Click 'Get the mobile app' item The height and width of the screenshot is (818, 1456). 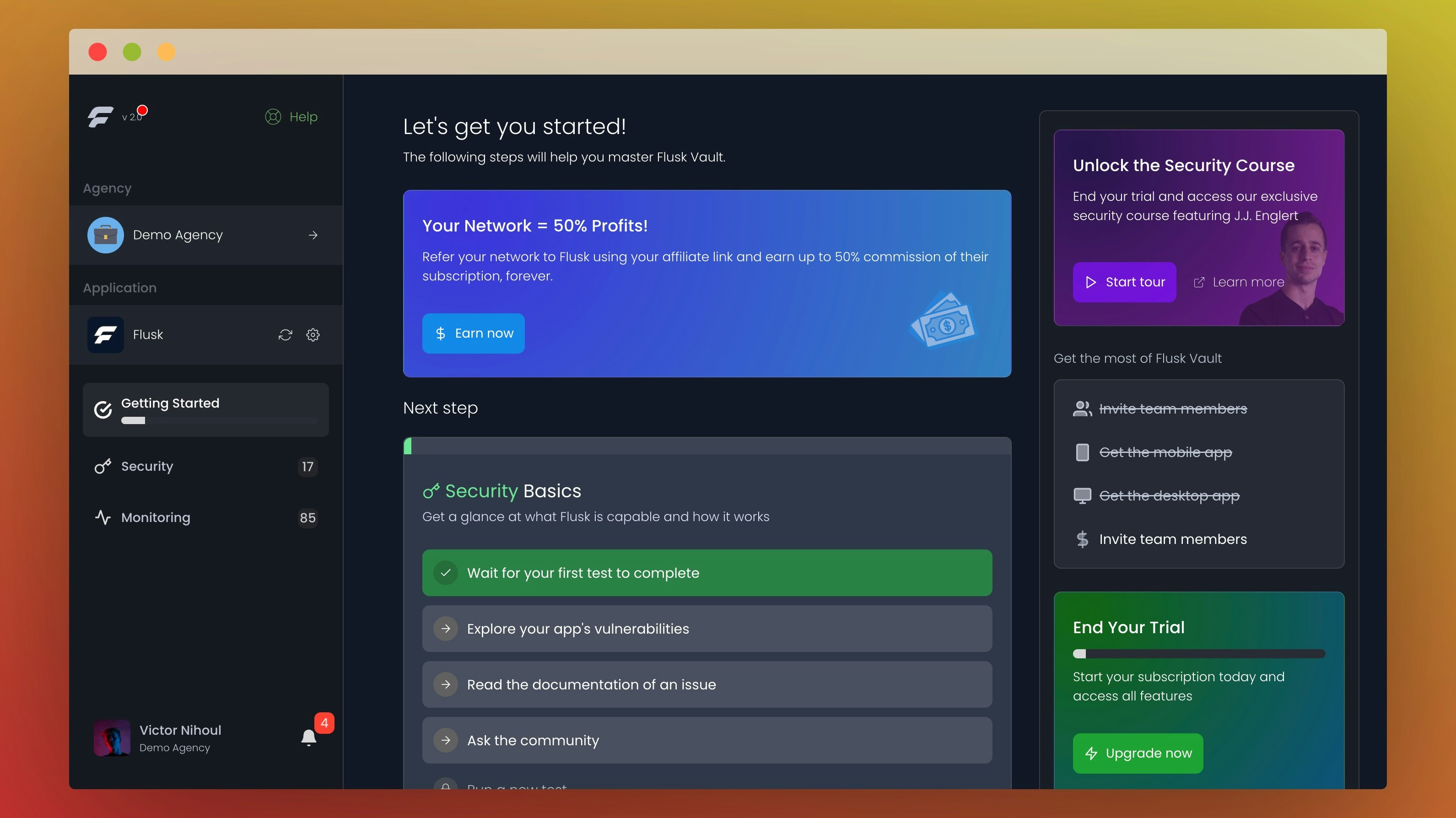tap(1165, 452)
